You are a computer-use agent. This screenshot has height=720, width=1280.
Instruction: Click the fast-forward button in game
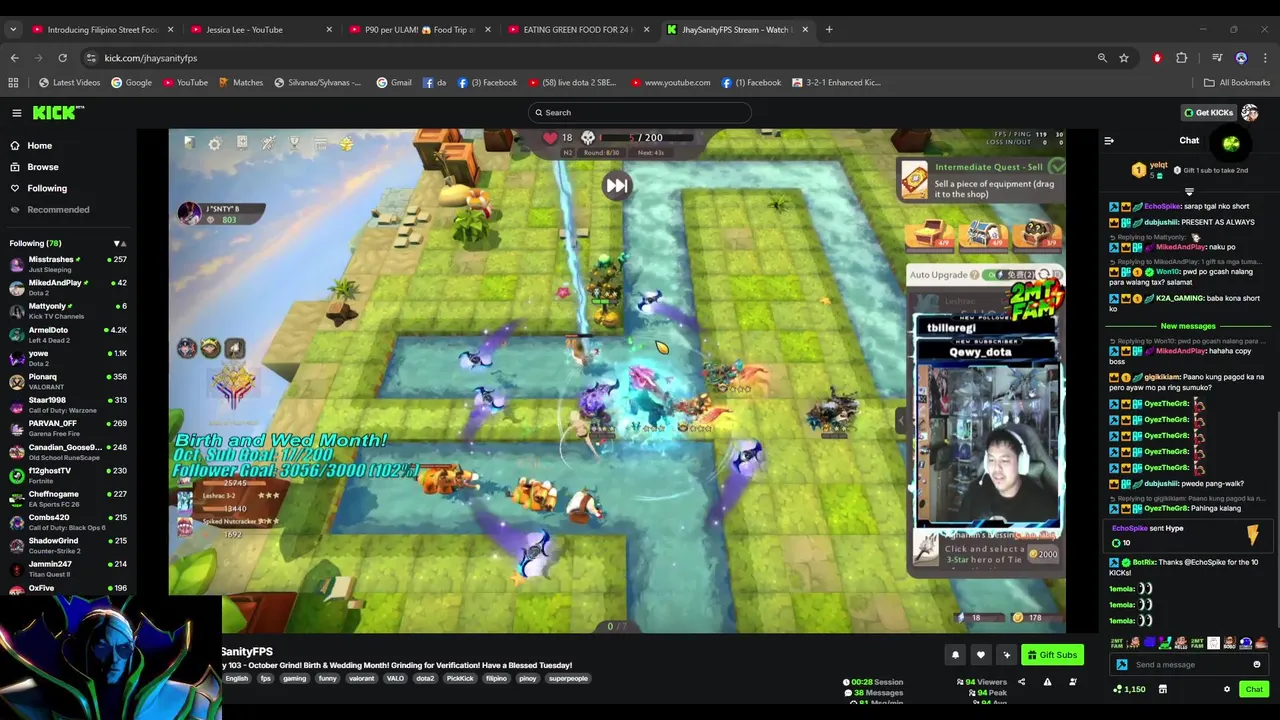pyautogui.click(x=617, y=185)
